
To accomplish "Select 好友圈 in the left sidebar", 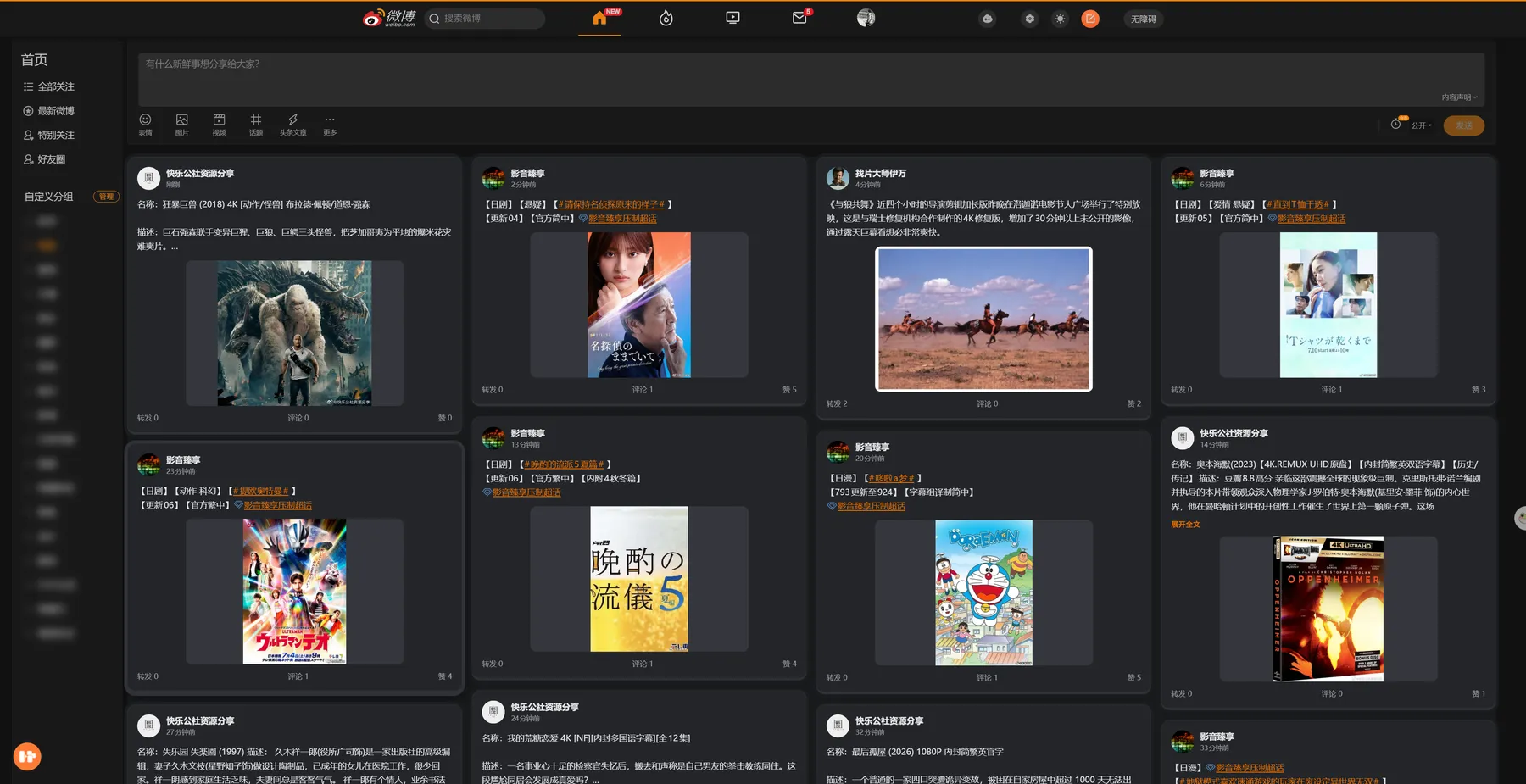I will click(44, 159).
